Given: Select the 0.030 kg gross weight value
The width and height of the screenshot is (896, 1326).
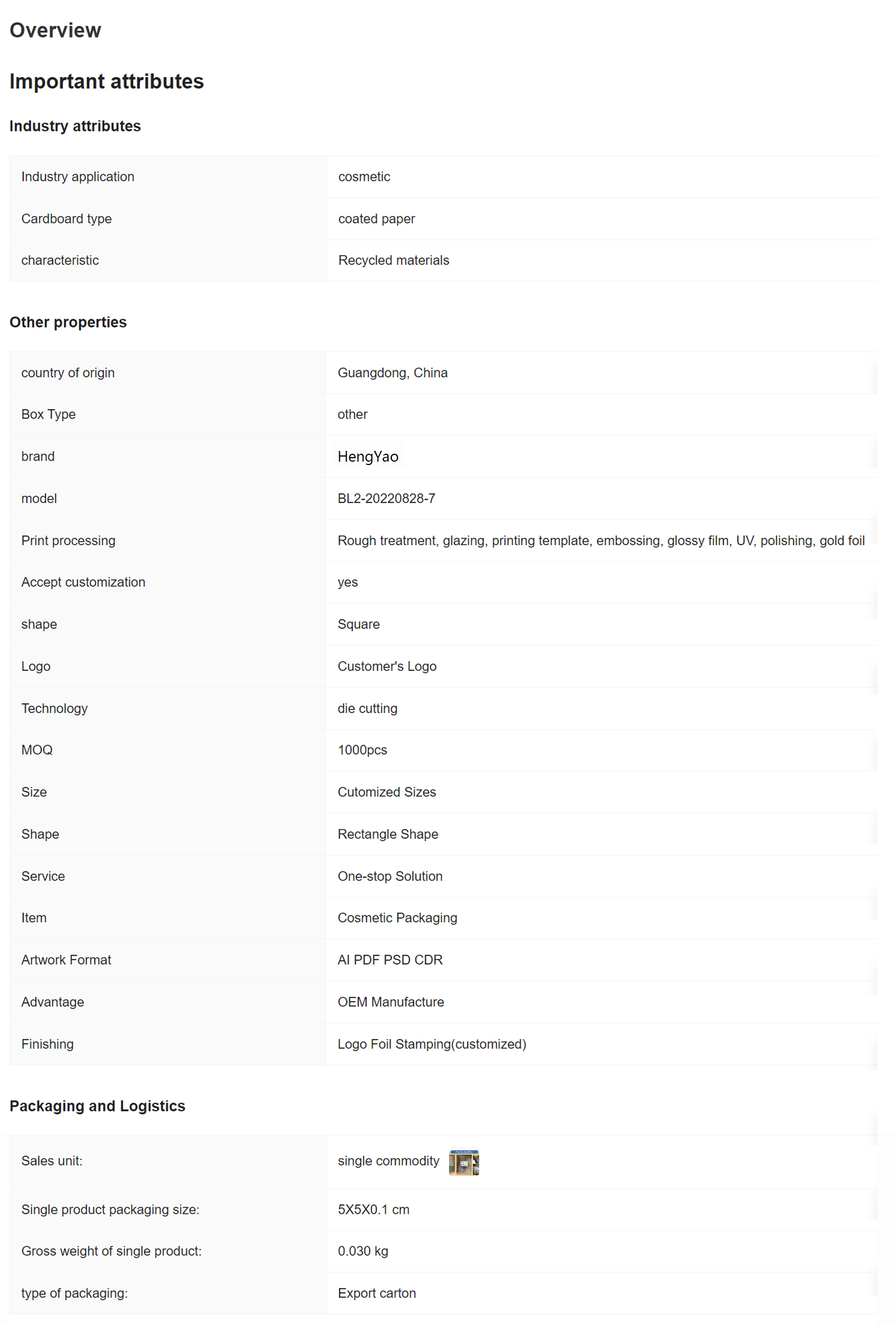Looking at the screenshot, I should (363, 1251).
